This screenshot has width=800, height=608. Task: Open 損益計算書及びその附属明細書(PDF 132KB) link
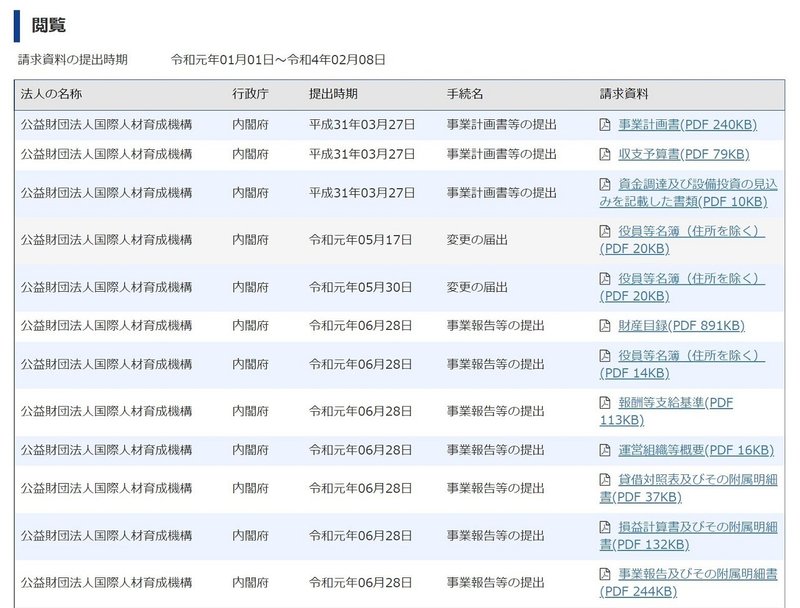click(688, 536)
